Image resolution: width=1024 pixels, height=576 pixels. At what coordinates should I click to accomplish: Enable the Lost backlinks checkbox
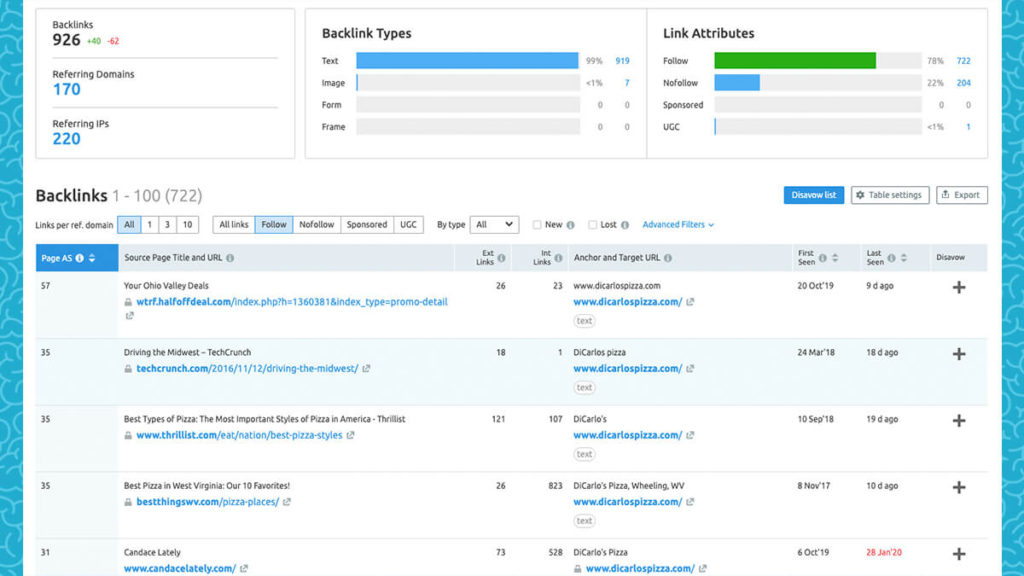[593, 225]
